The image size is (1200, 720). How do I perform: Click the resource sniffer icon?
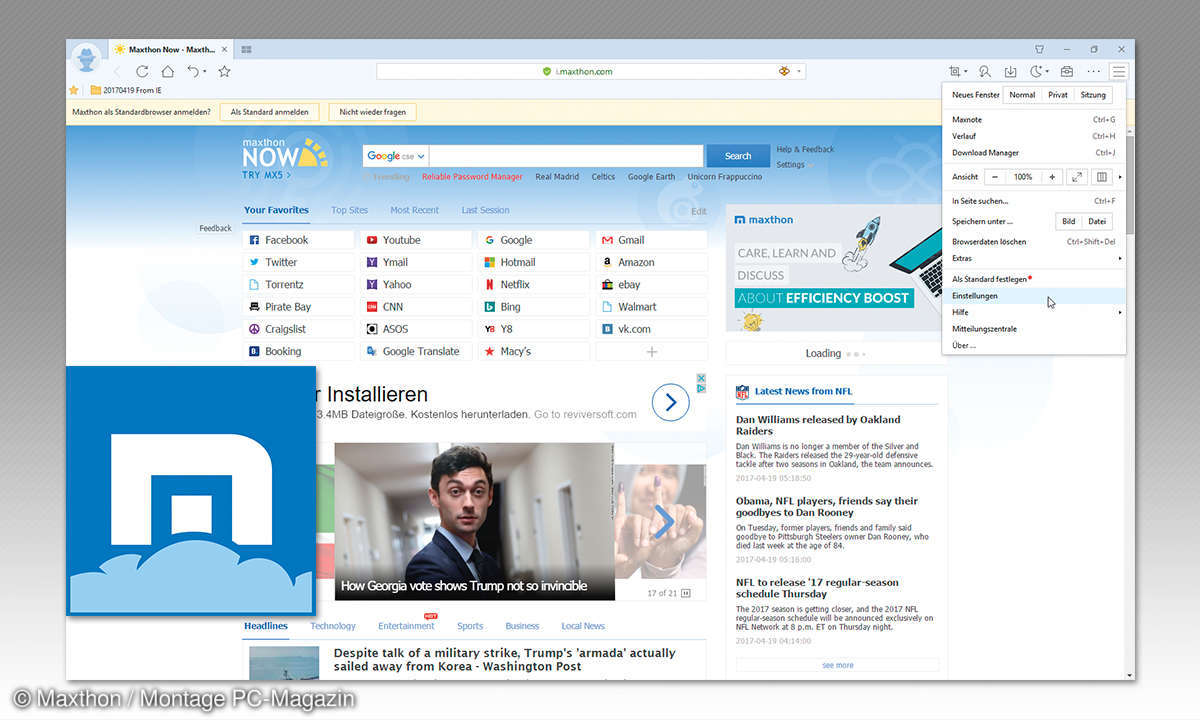984,71
